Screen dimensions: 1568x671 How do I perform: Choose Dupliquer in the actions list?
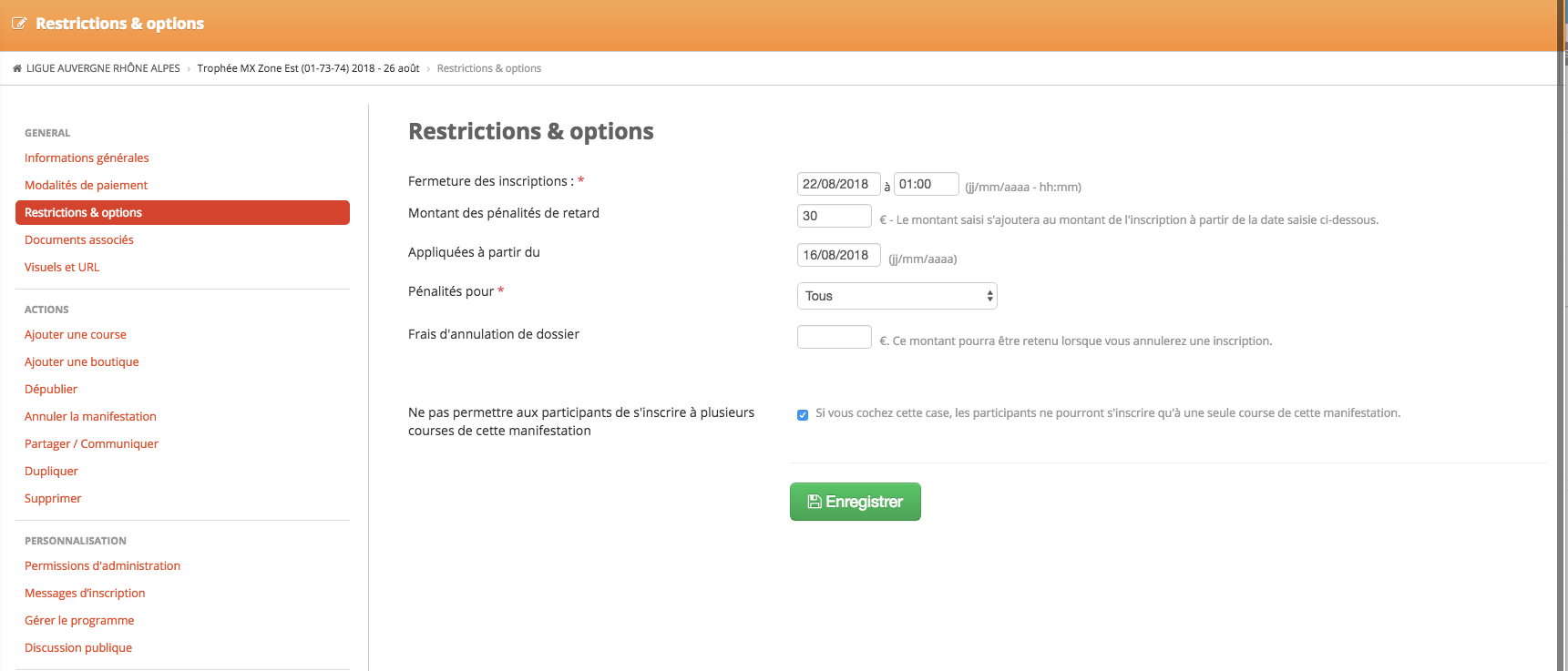(51, 471)
